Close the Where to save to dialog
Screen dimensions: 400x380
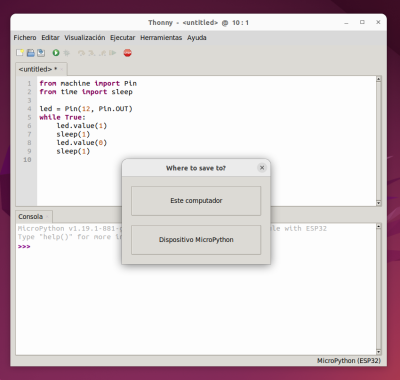pos(262,168)
